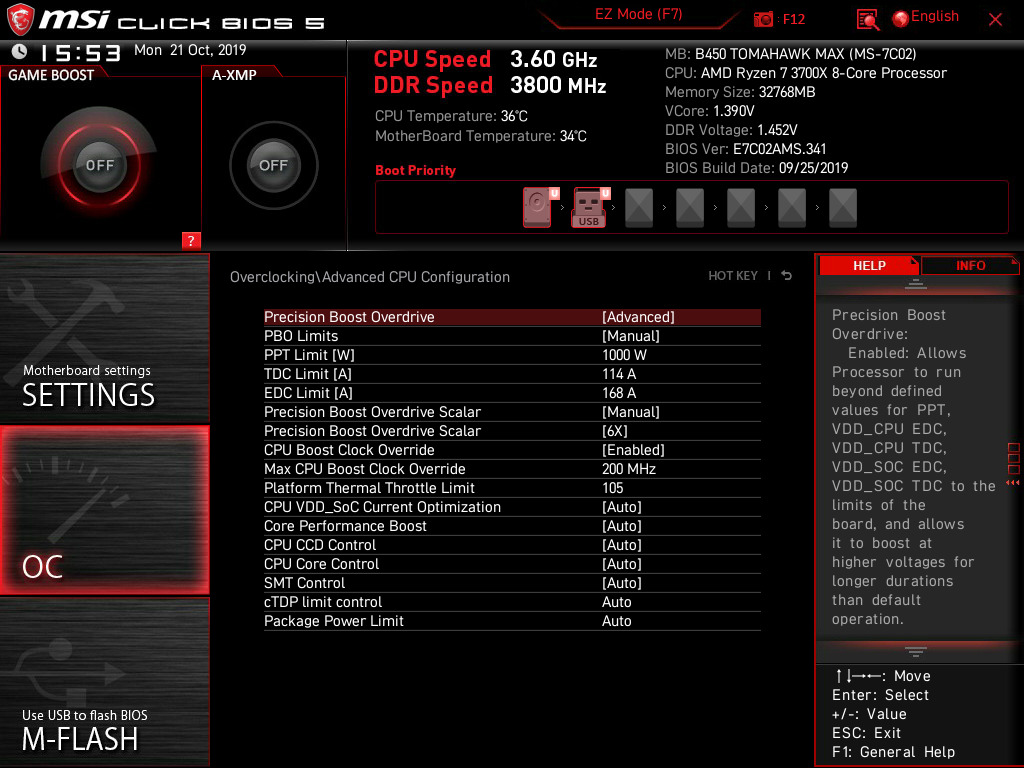1024x768 pixels.
Task: Click the sixth boot priority slot
Action: [792, 208]
